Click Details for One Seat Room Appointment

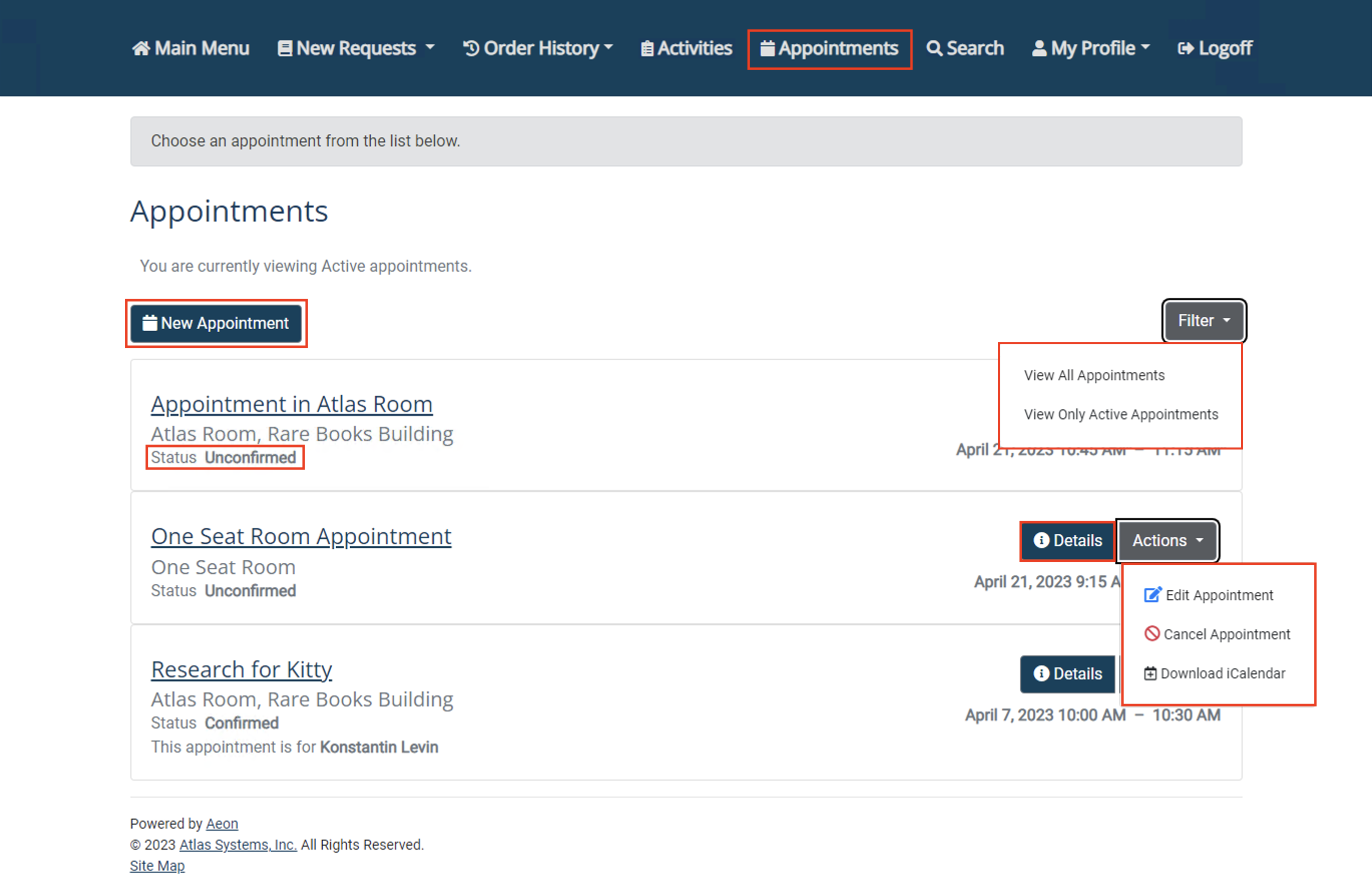point(1067,541)
